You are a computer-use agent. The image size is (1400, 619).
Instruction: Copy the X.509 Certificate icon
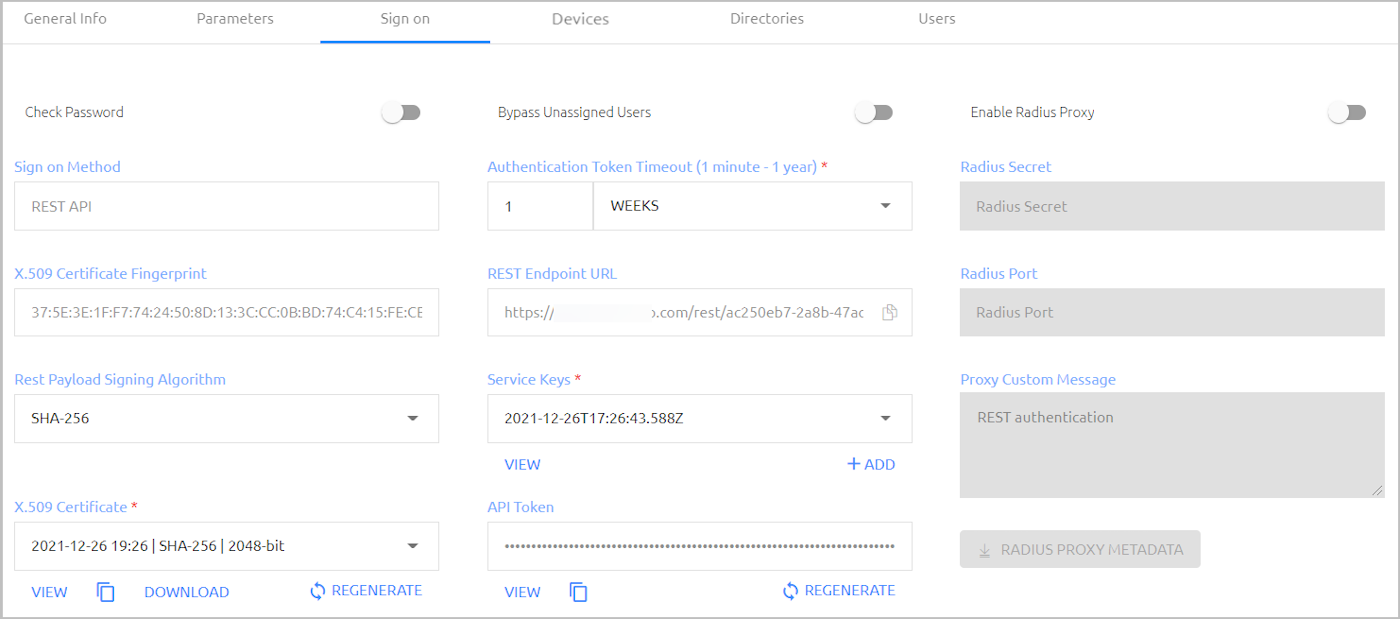pyautogui.click(x=106, y=592)
